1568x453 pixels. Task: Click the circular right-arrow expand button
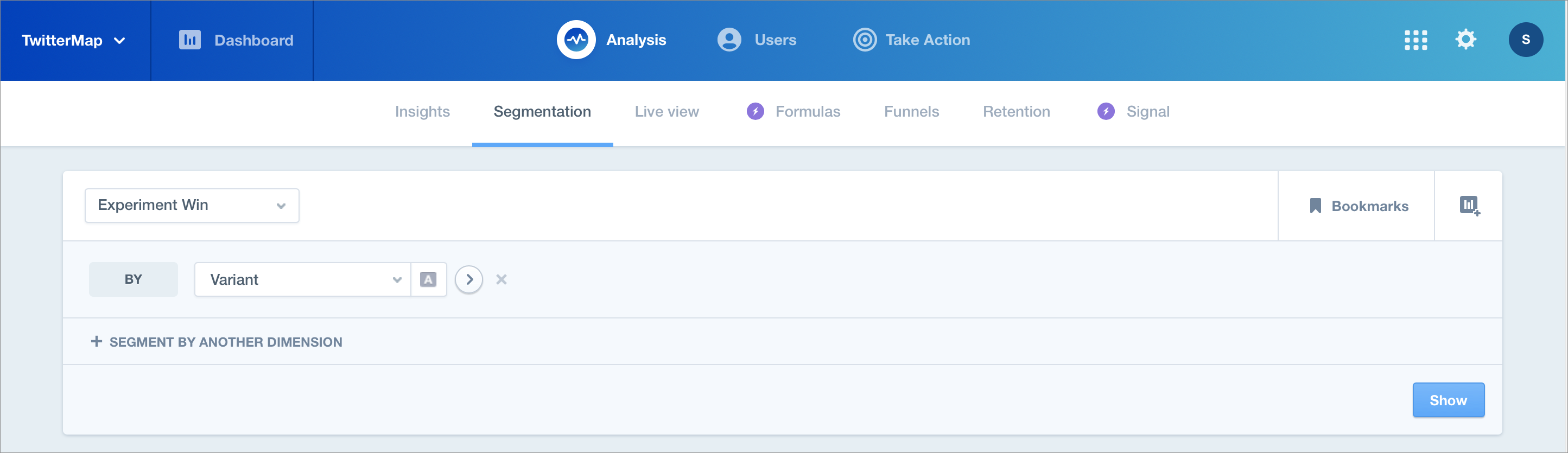469,280
